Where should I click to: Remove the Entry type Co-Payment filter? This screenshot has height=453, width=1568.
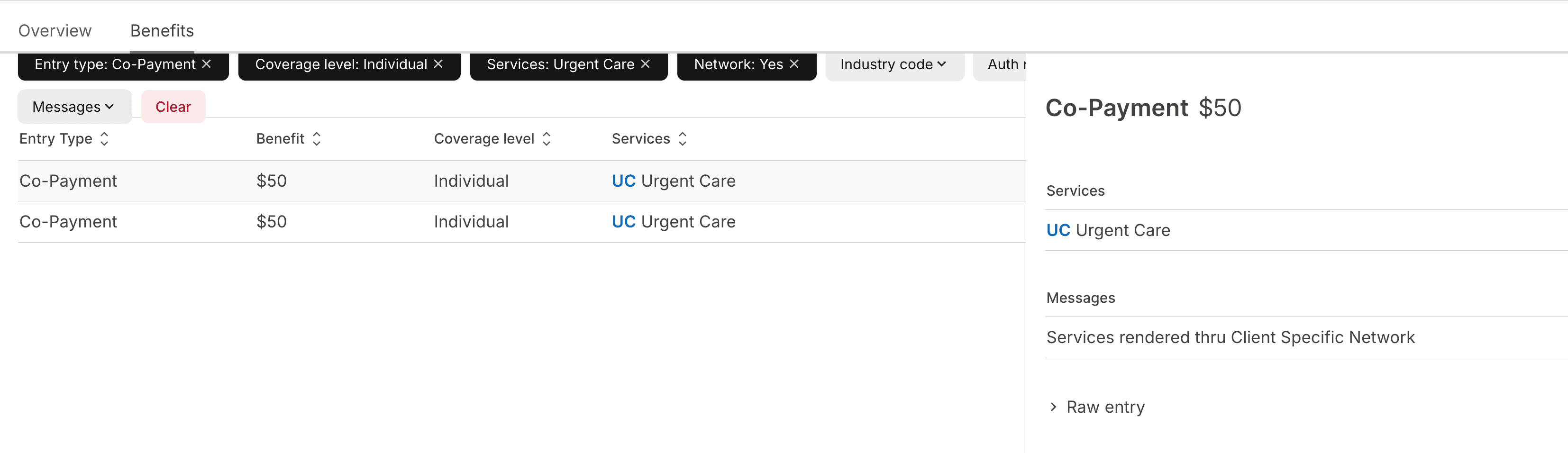click(x=206, y=64)
